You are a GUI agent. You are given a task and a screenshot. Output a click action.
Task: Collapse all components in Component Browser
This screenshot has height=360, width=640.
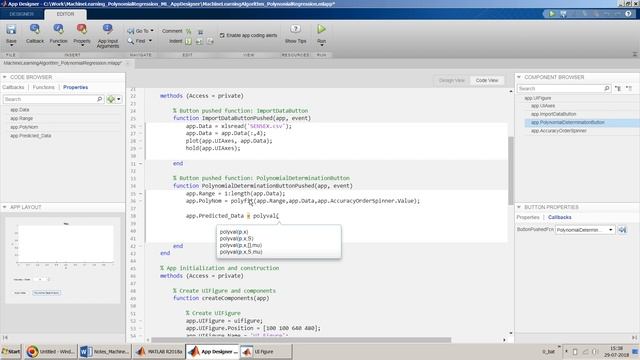629,88
